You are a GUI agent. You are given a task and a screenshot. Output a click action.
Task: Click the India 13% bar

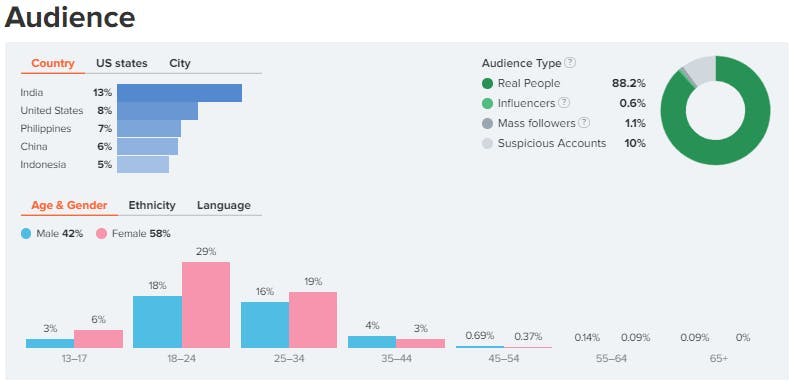179,93
